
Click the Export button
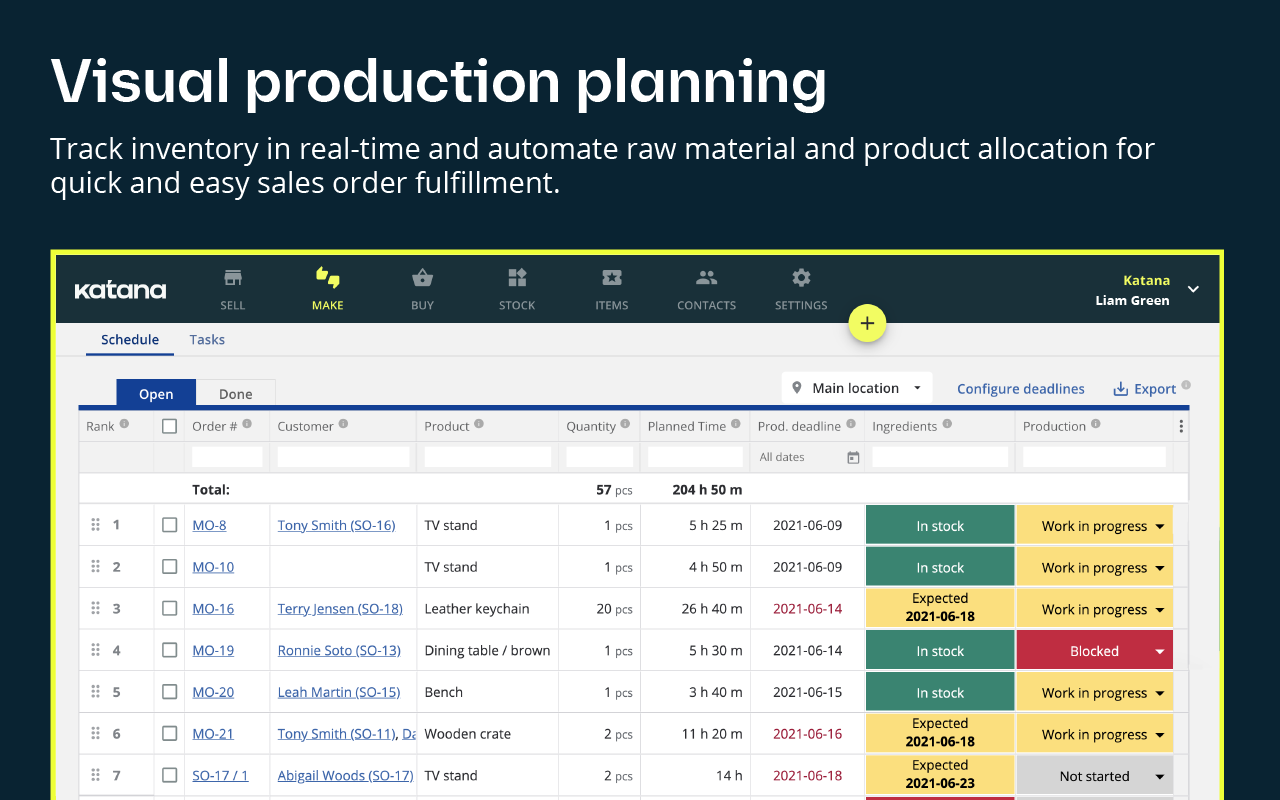(x=1145, y=389)
